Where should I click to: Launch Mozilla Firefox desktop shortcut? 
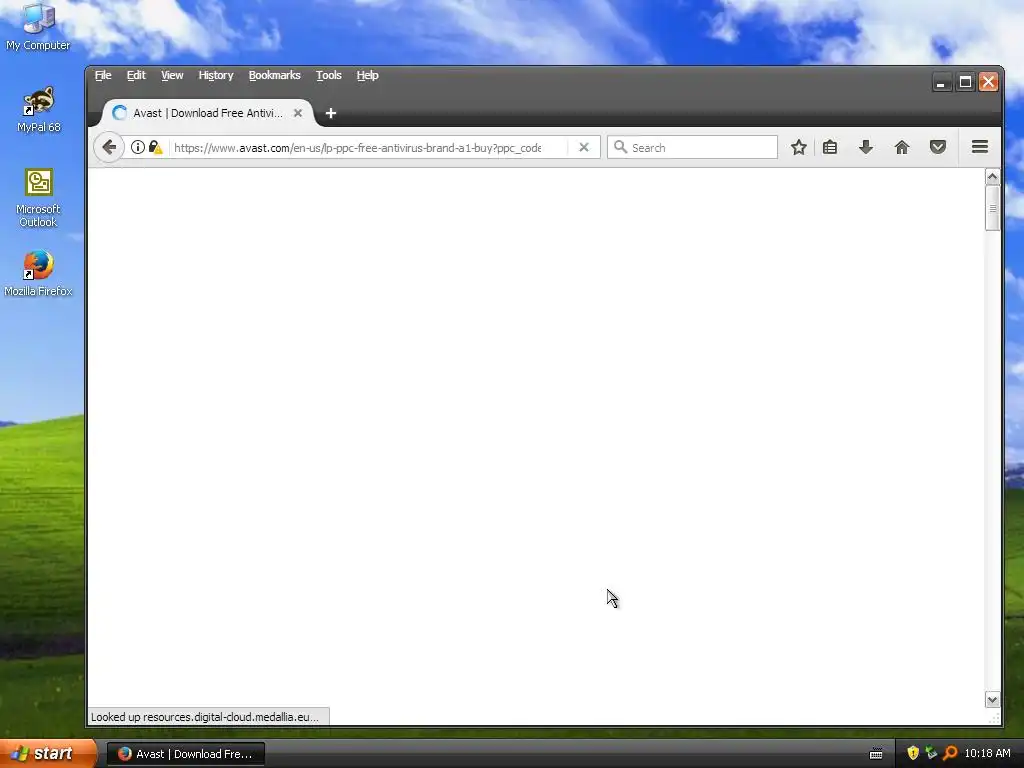[38, 273]
